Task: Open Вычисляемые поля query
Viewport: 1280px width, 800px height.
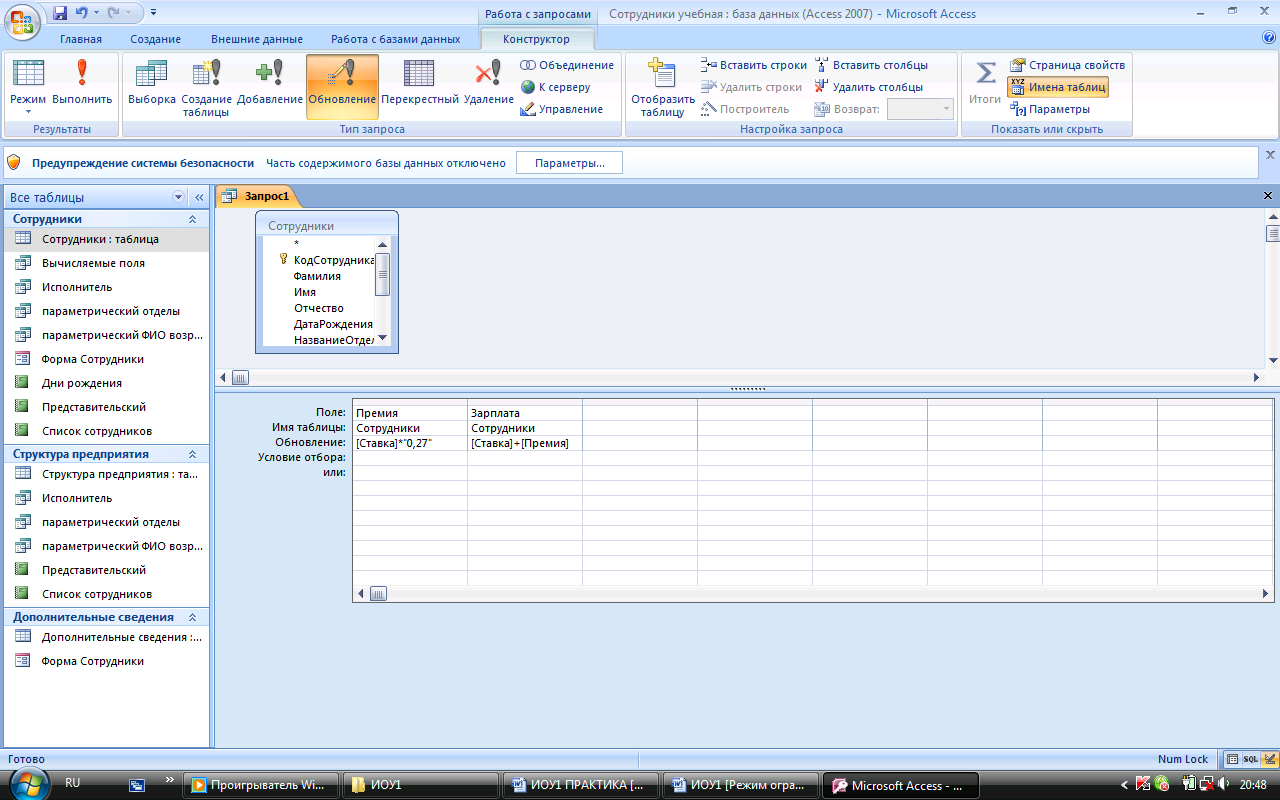Action: [x=105, y=263]
